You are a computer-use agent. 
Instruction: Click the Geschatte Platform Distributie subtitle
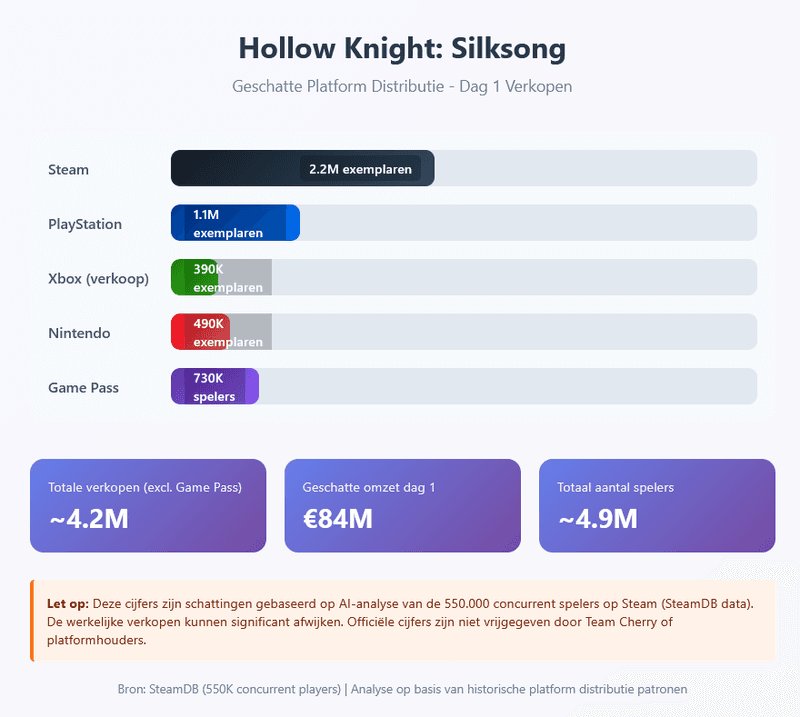click(x=402, y=86)
